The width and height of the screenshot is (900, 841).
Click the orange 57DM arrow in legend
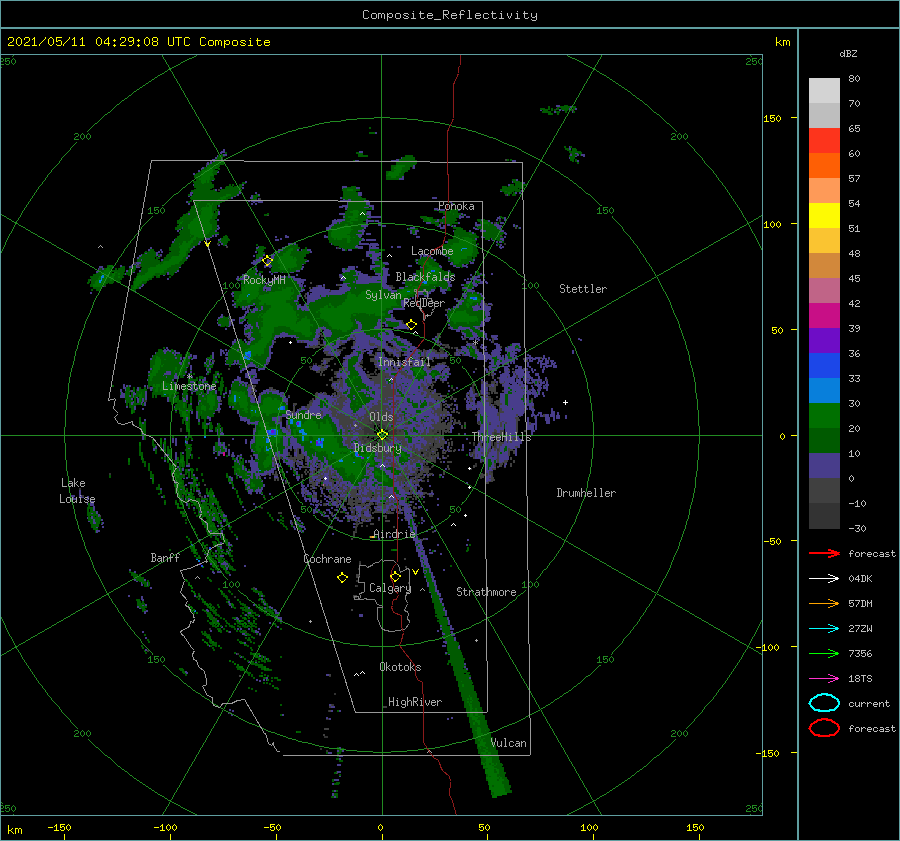tap(824, 603)
